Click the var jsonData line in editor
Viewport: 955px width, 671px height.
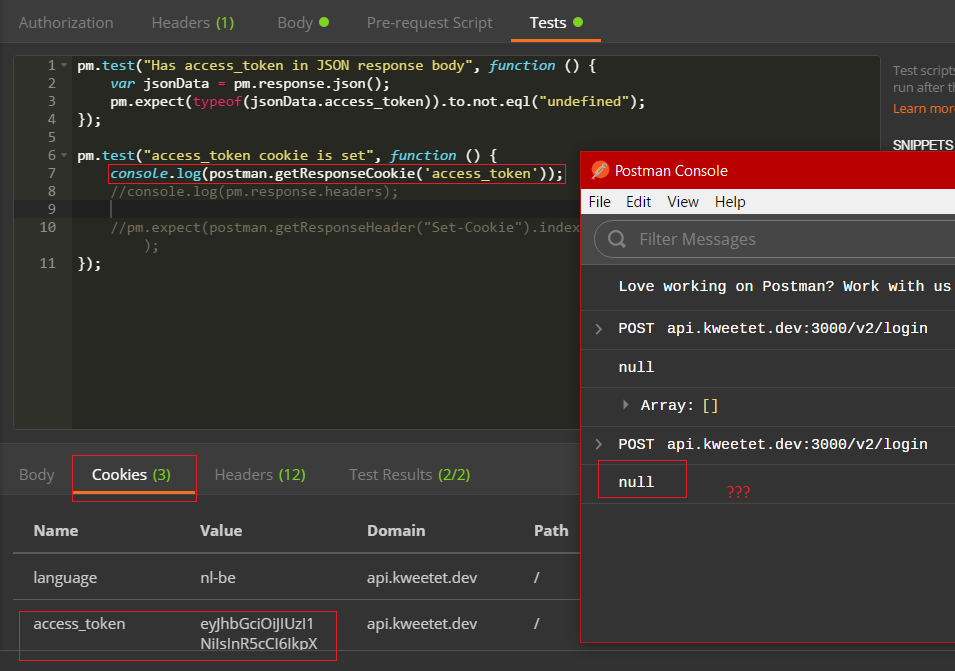click(250, 83)
